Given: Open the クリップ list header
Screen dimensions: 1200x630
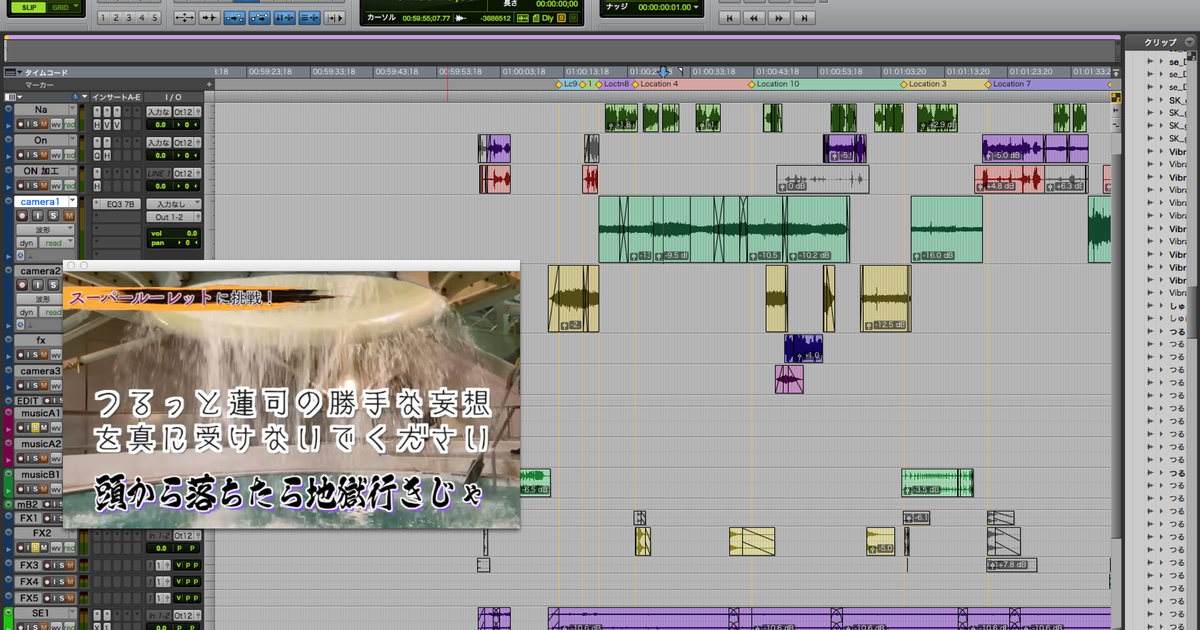Looking at the screenshot, I should tap(1160, 42).
